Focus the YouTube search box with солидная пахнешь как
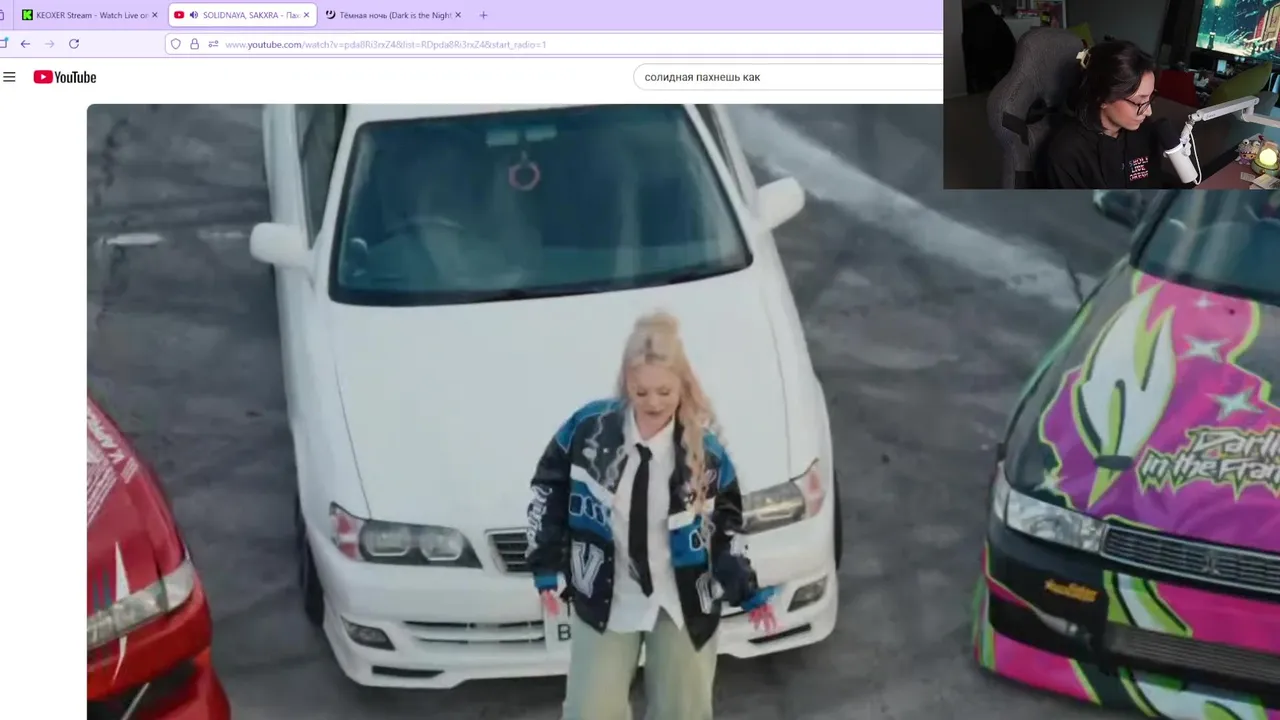Viewport: 1280px width, 720px height. point(788,77)
